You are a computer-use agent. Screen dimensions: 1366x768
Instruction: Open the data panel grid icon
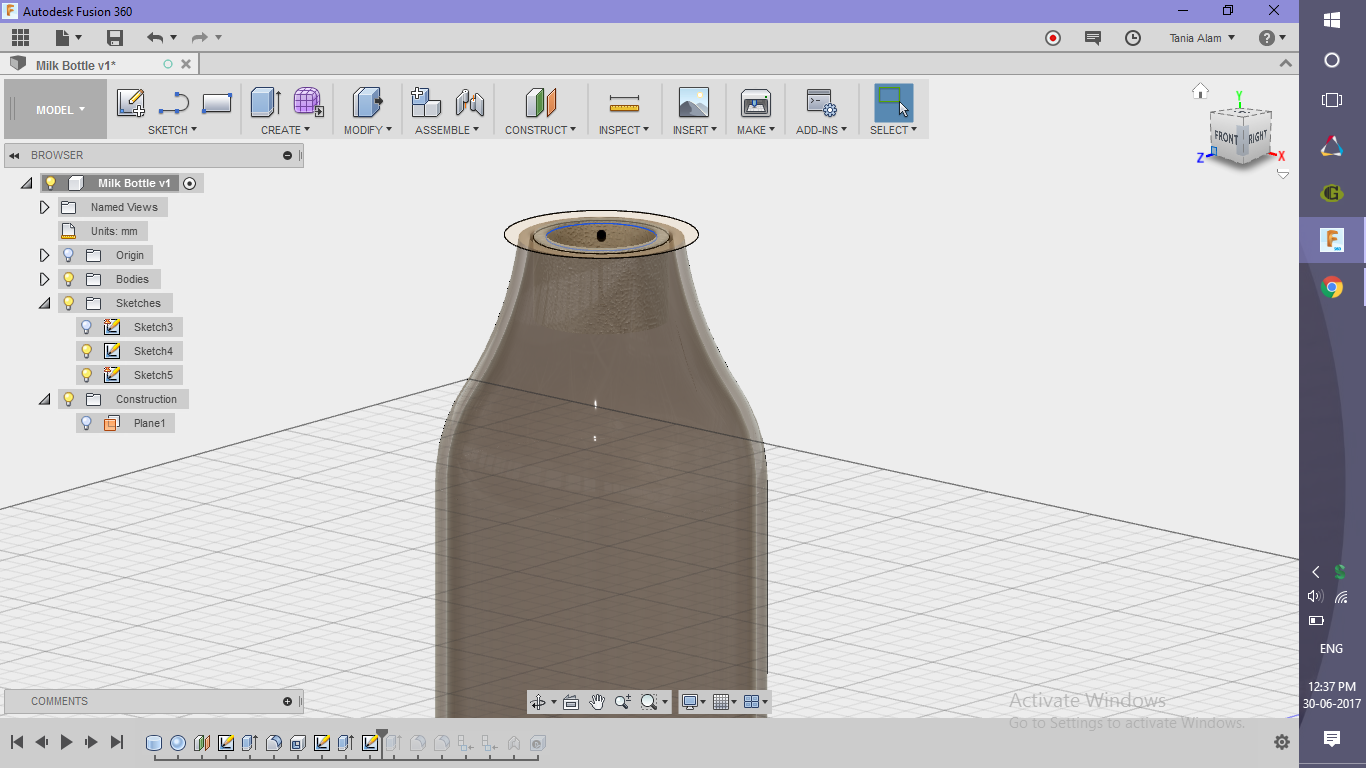coord(21,38)
